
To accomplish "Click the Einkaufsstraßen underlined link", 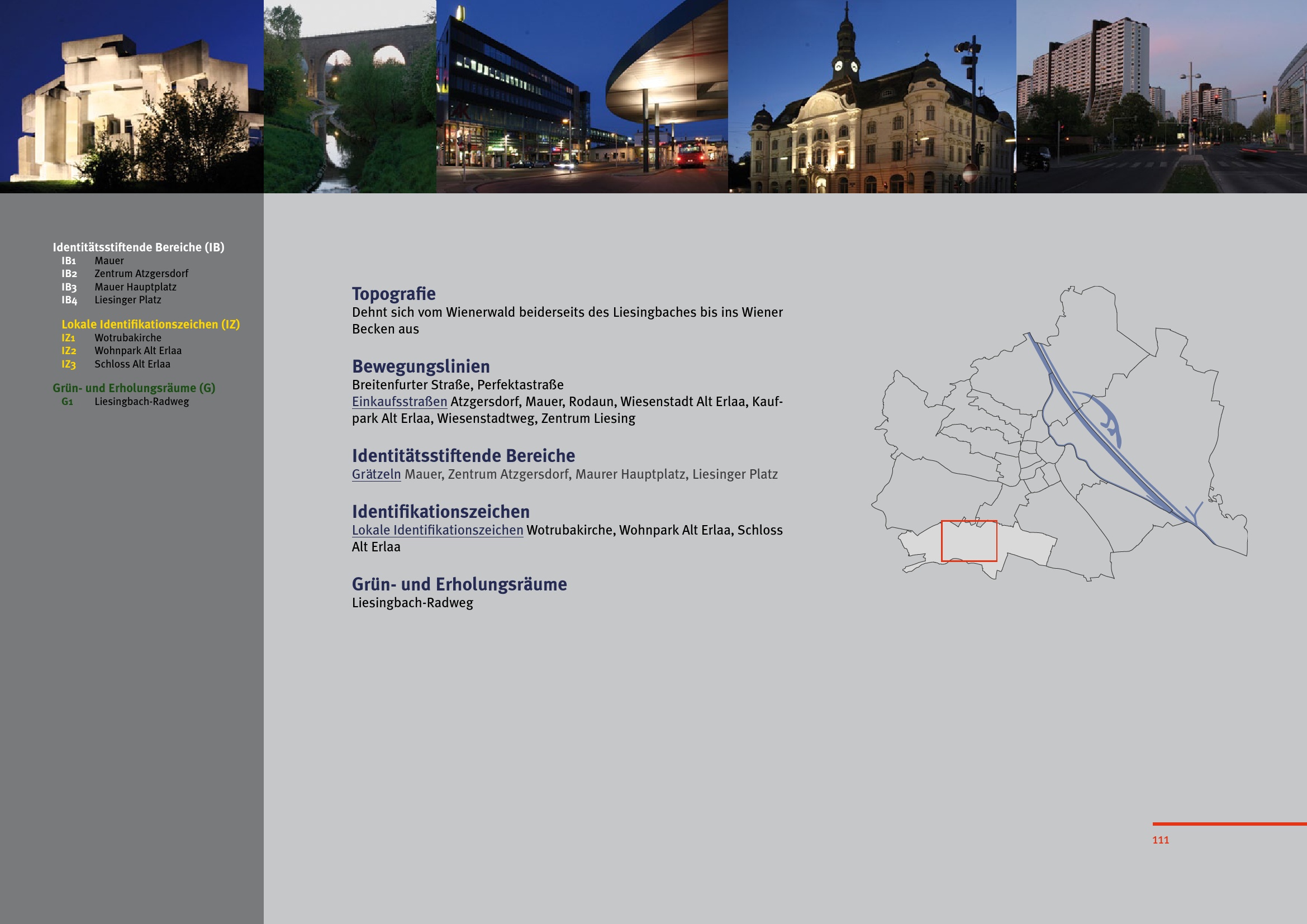I will (x=399, y=402).
